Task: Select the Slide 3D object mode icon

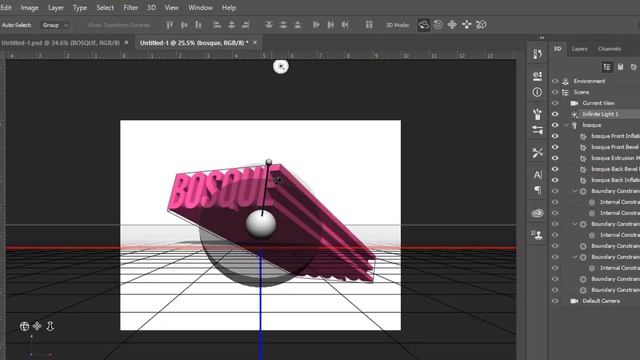Action: coord(467,25)
